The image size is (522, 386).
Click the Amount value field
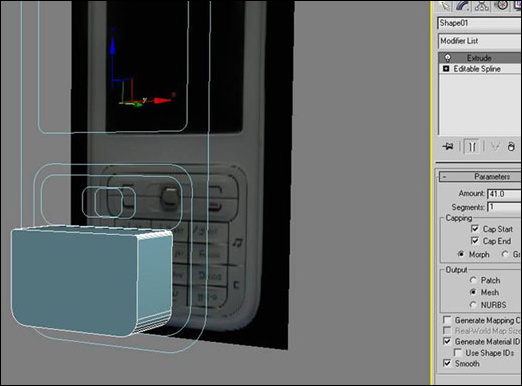click(504, 194)
